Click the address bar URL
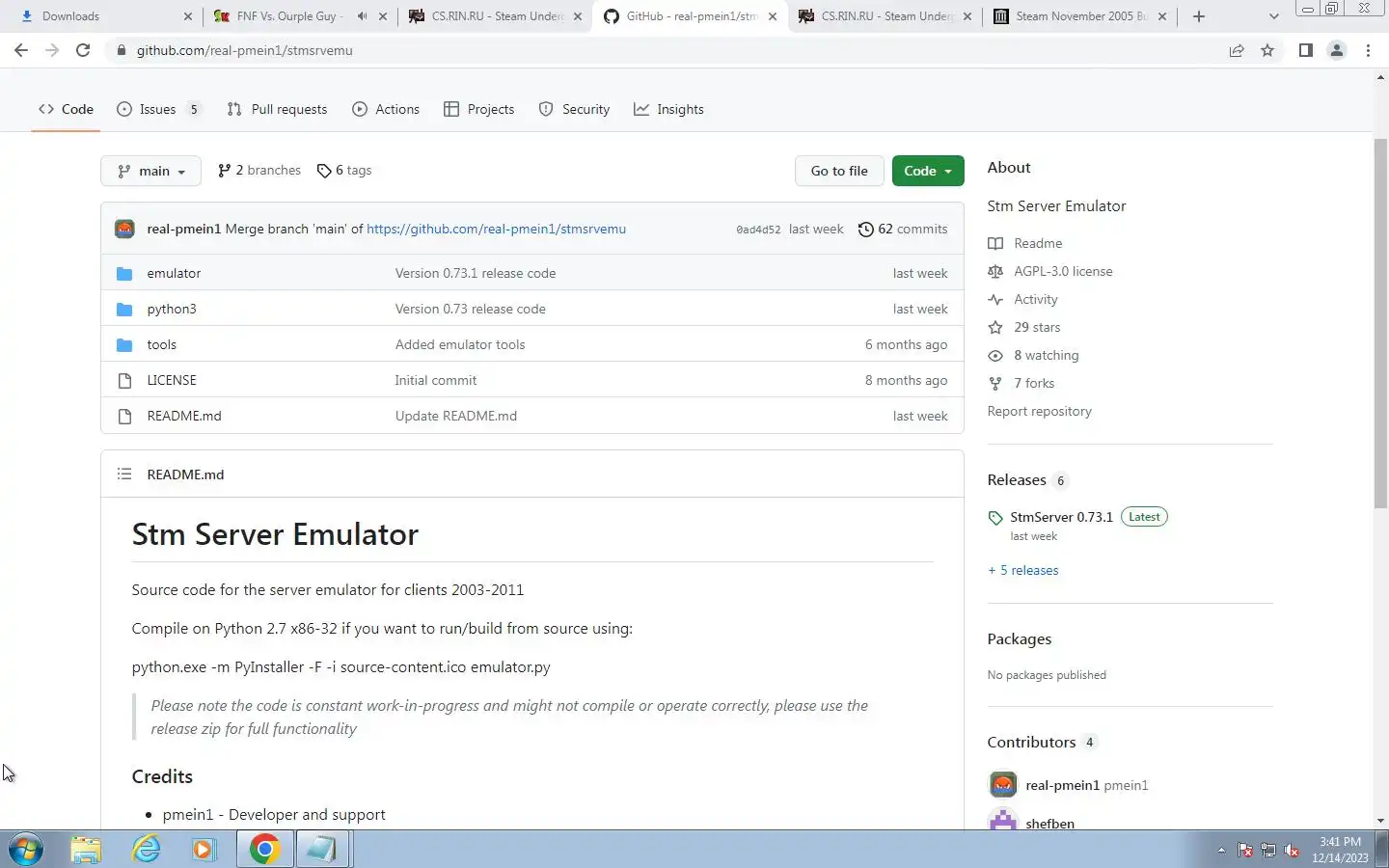This screenshot has height=868, width=1389. pos(244,50)
